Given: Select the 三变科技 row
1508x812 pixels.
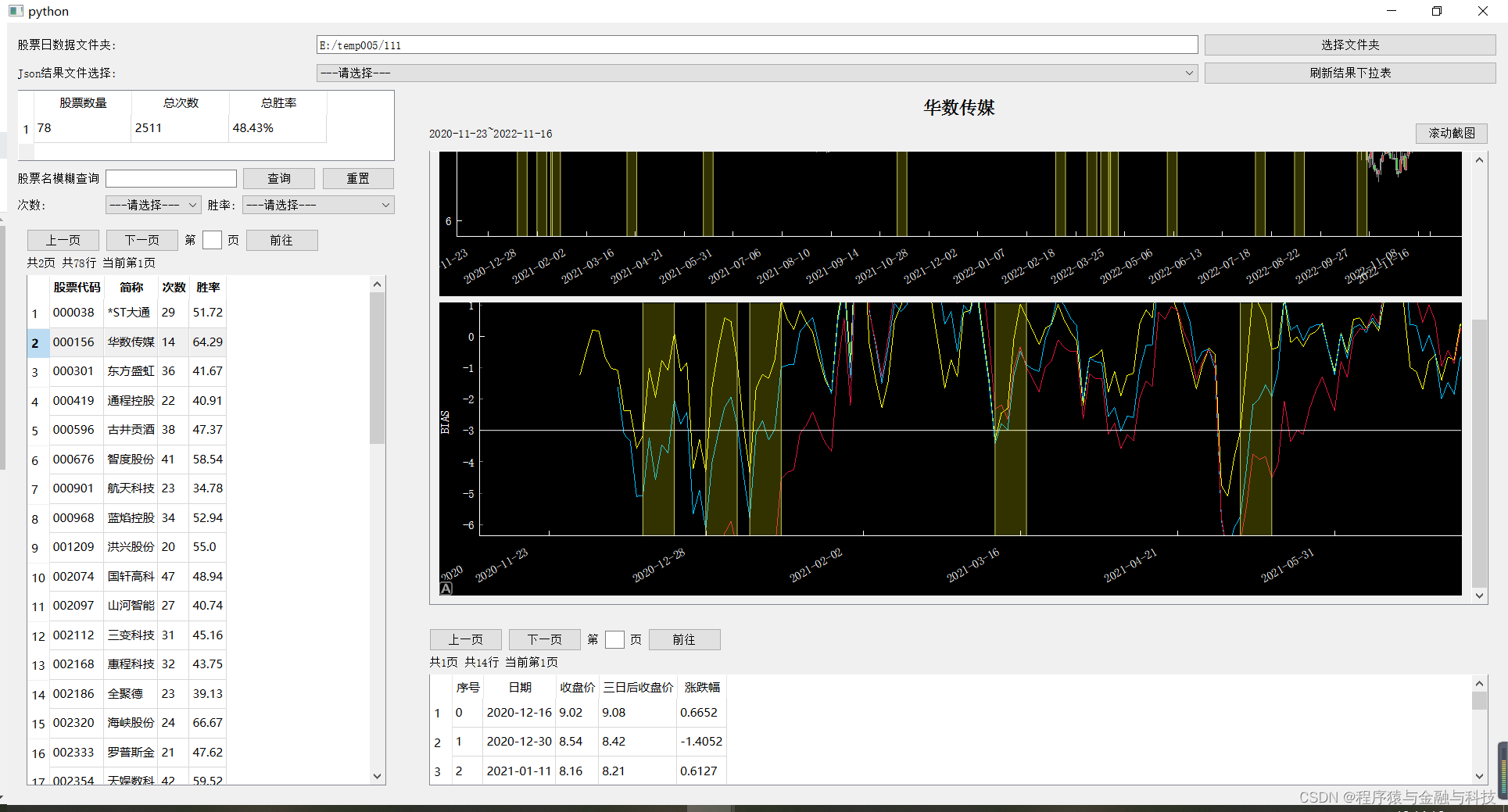Looking at the screenshot, I should click(127, 635).
